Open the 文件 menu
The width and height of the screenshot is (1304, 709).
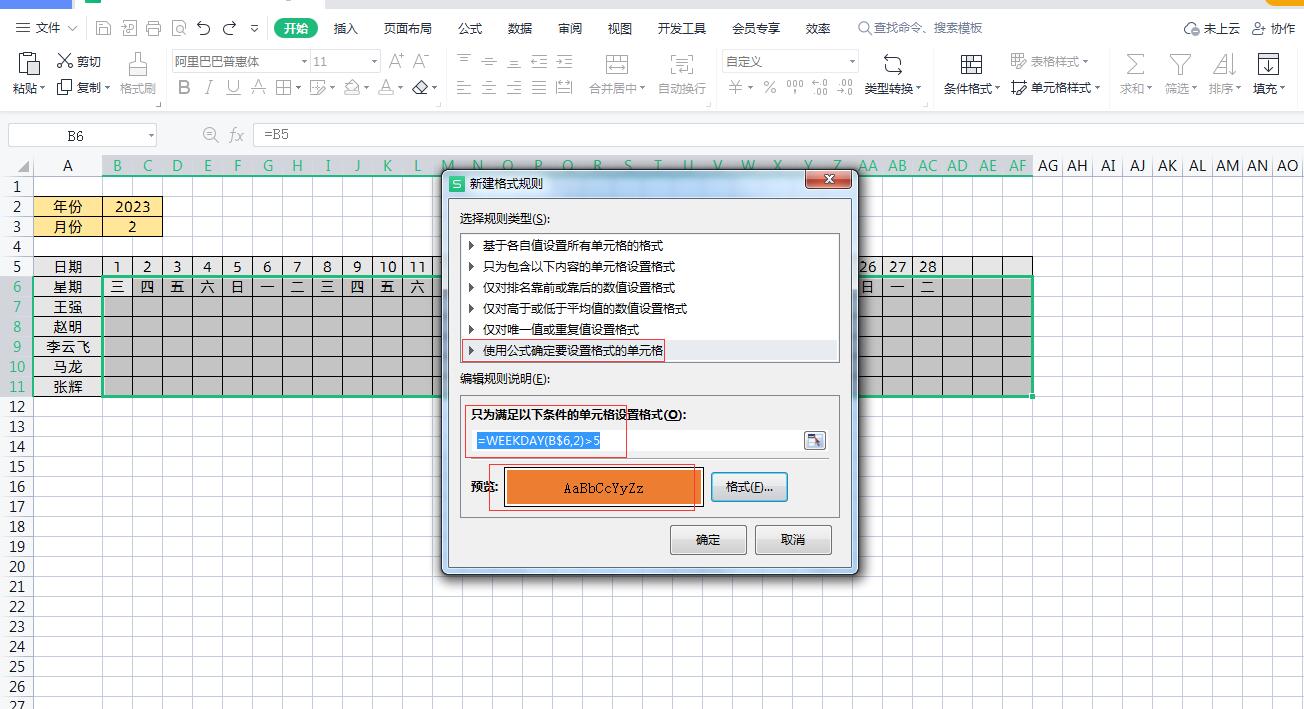click(x=45, y=28)
